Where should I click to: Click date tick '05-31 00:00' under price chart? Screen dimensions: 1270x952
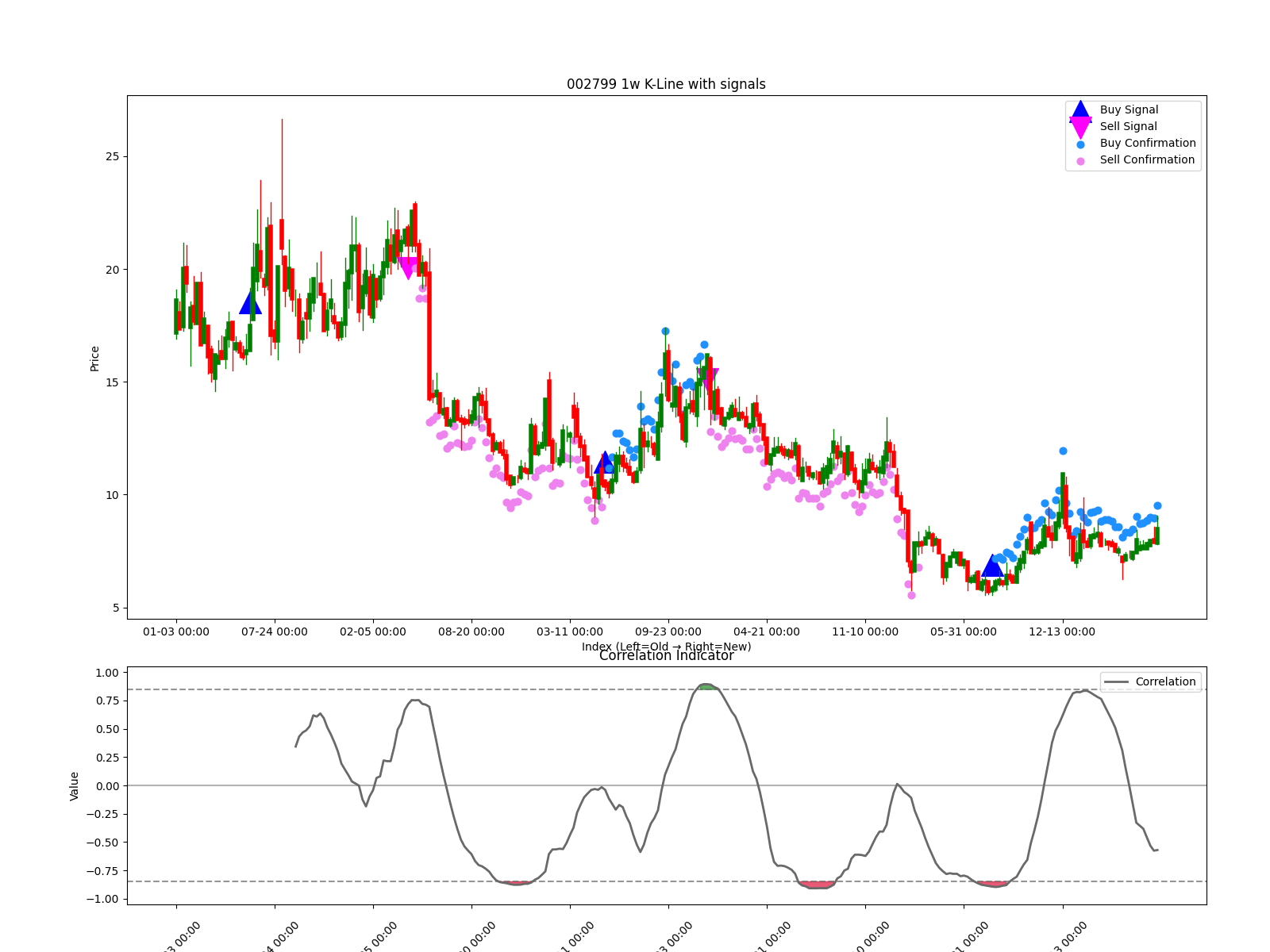click(964, 631)
